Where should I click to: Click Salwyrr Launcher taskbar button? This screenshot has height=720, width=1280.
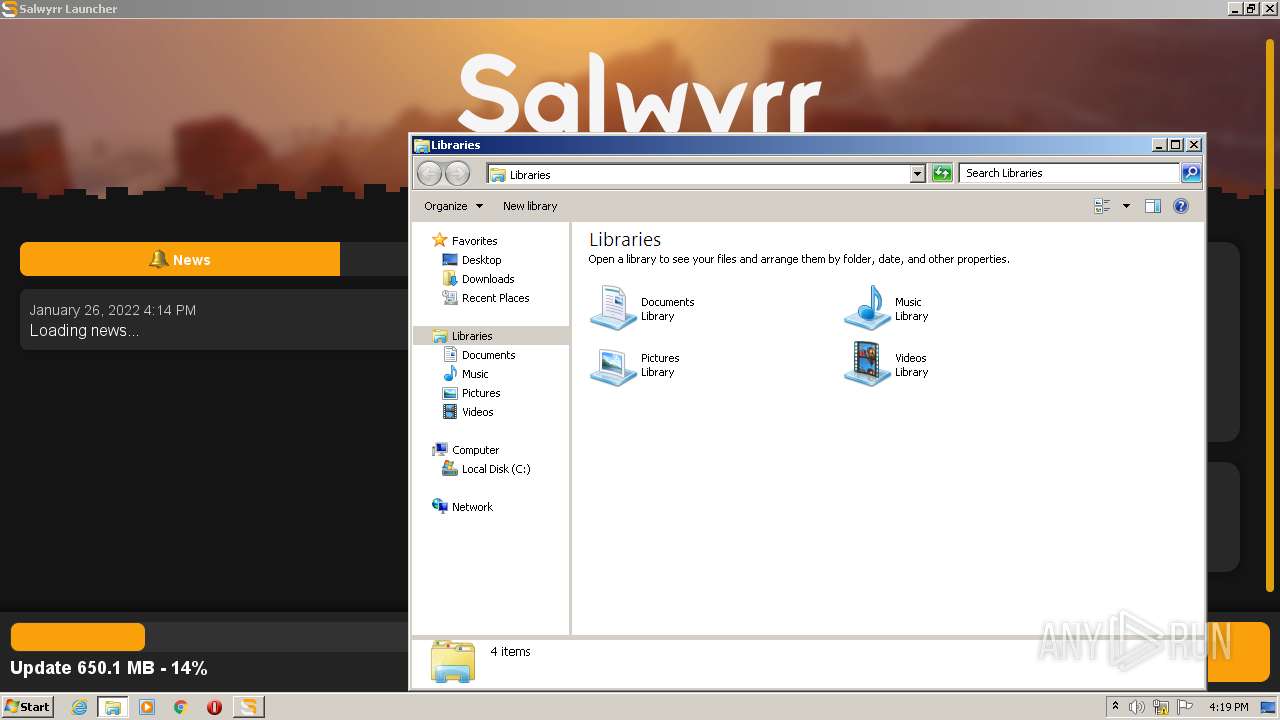[x=248, y=707]
